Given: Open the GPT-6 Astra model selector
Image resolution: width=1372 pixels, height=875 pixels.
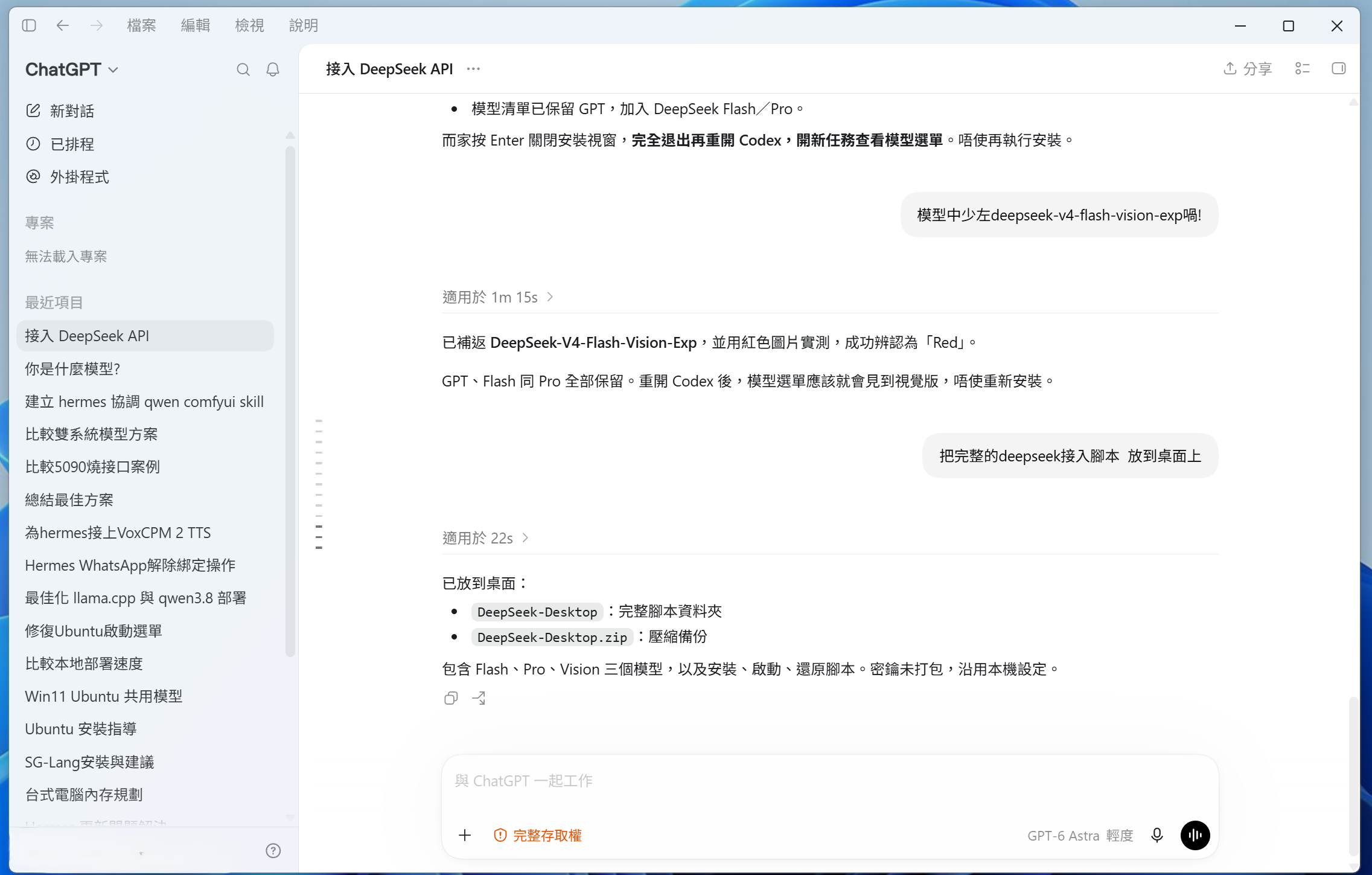Looking at the screenshot, I should coord(1080,836).
